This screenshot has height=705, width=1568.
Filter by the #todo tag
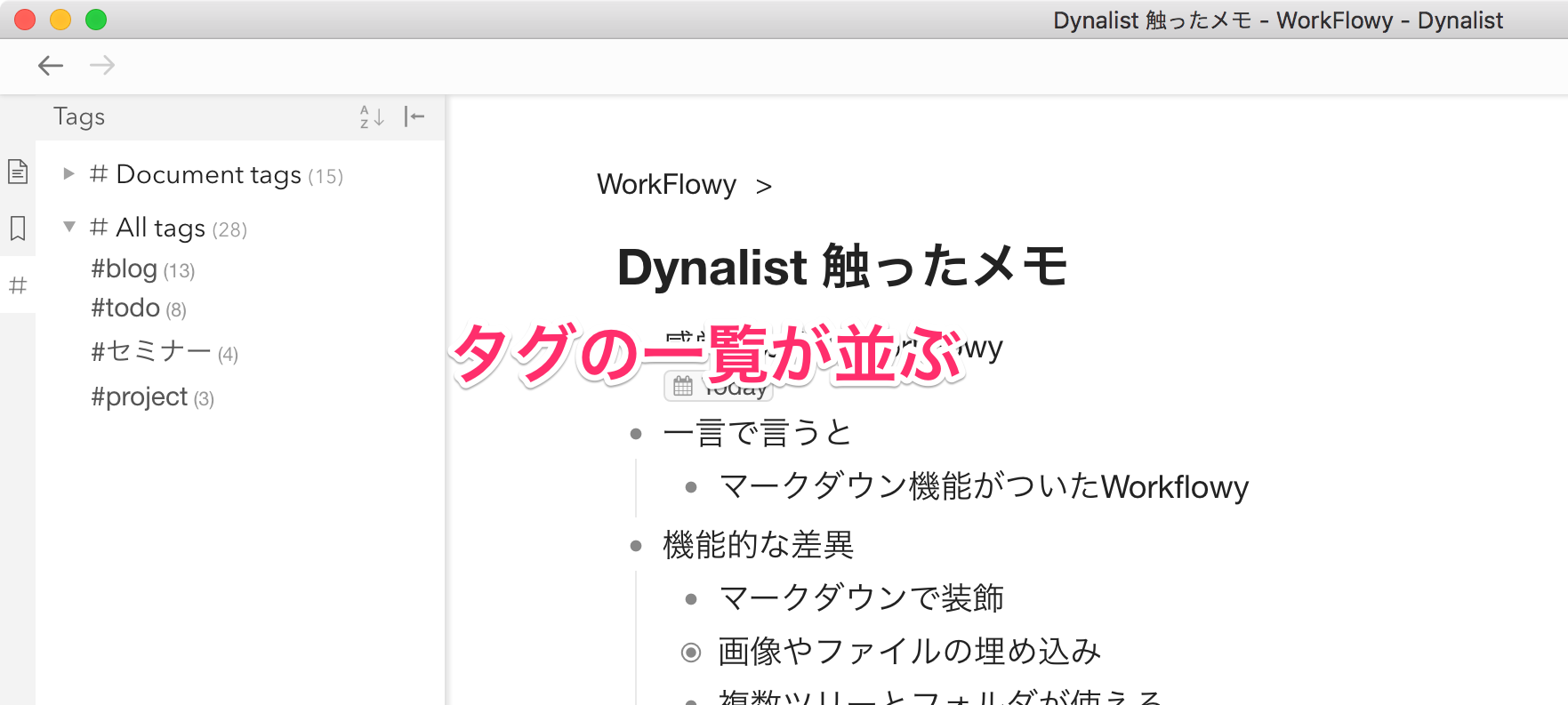point(125,308)
